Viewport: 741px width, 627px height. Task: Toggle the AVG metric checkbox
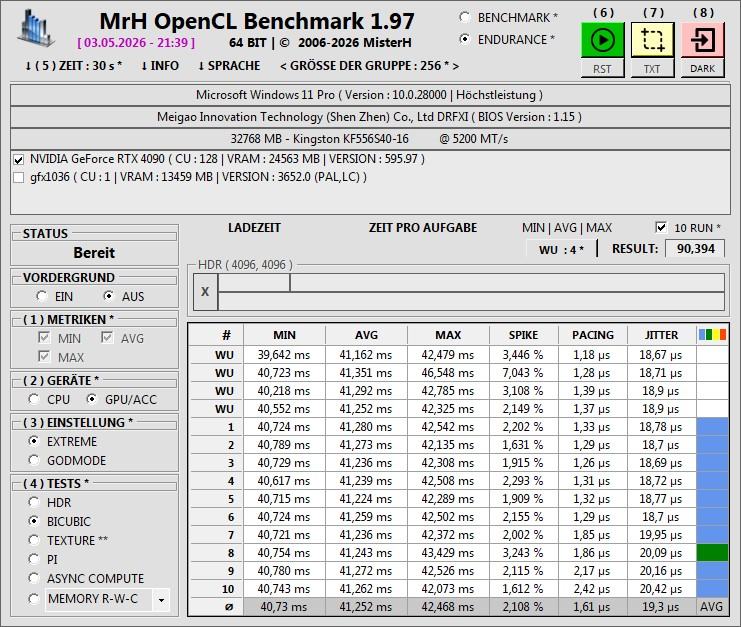pos(107,337)
